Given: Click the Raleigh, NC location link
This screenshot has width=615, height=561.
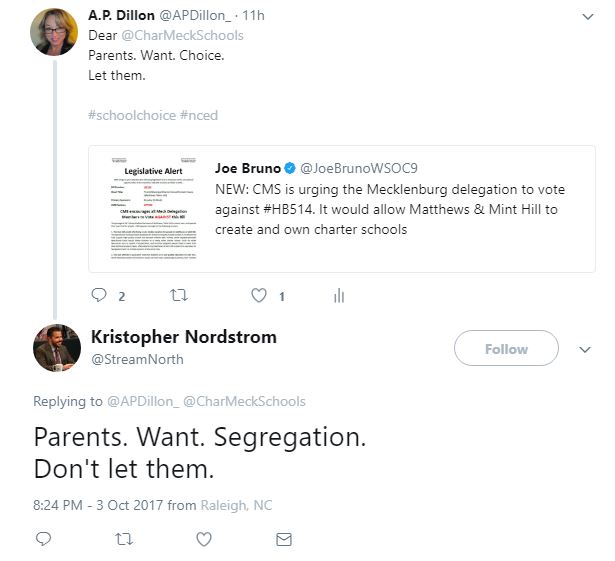Looking at the screenshot, I should (235, 505).
